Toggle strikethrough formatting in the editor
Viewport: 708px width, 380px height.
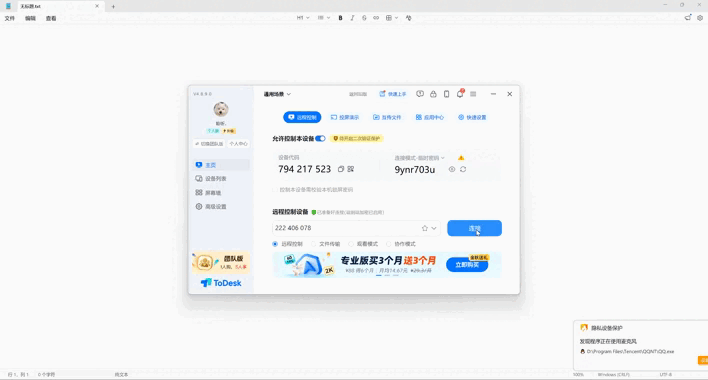(364, 18)
